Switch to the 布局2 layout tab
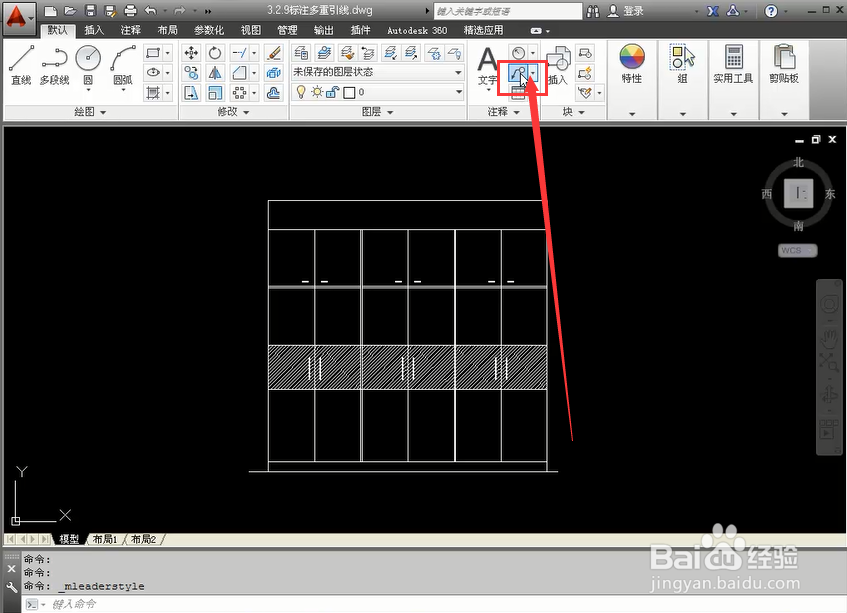Screen dimensions: 847x613 pos(143,539)
